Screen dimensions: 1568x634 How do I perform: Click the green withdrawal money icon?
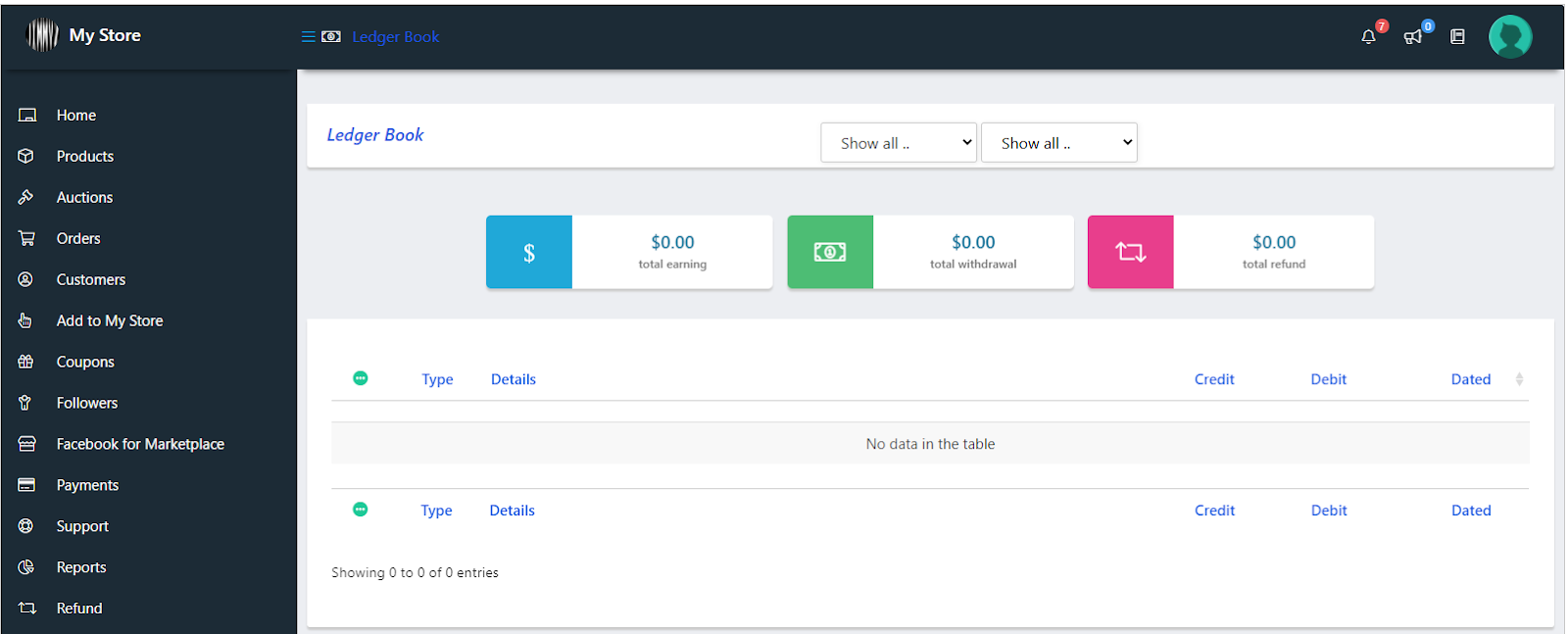pyautogui.click(x=830, y=253)
